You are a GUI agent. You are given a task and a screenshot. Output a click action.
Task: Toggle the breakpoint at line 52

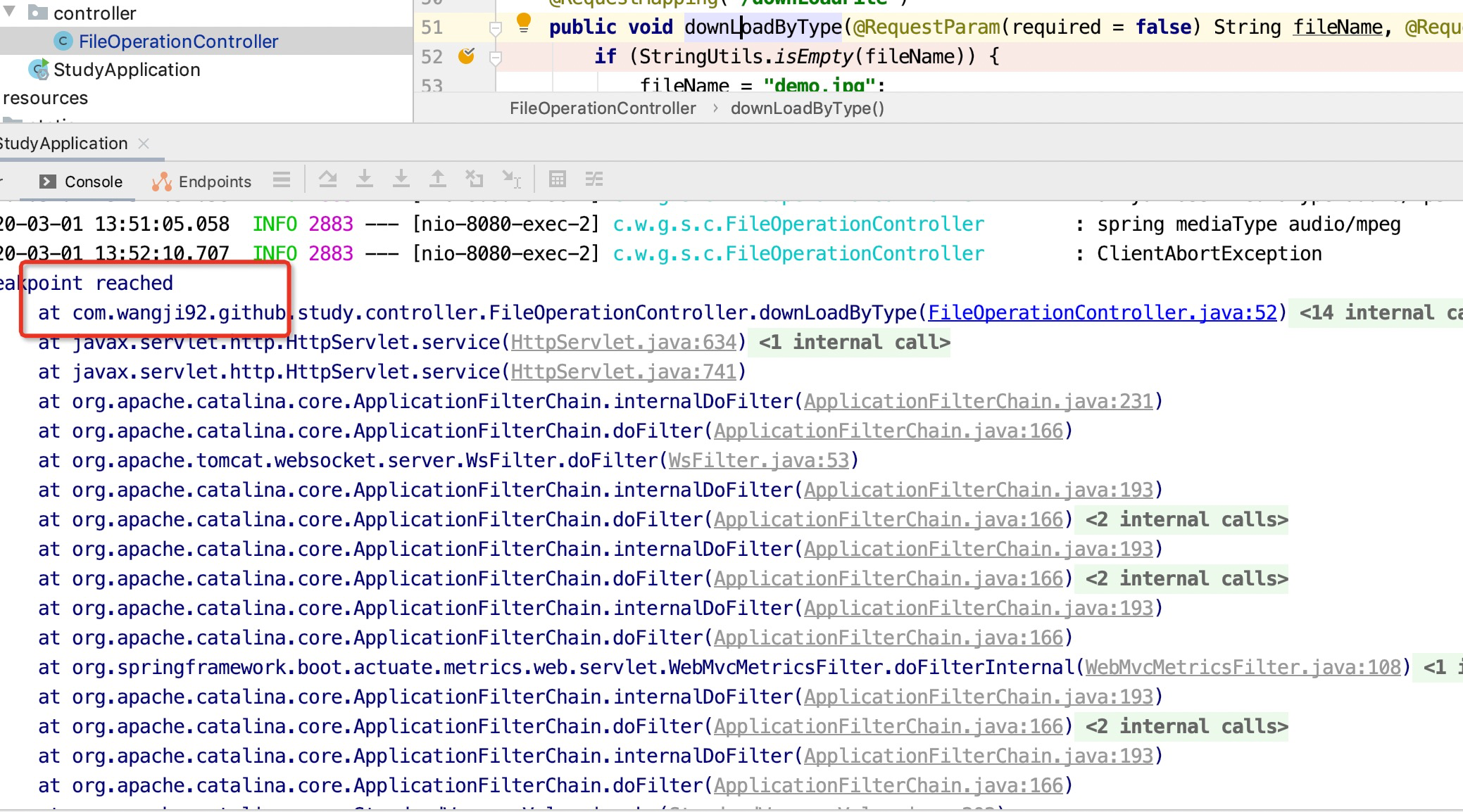tap(466, 56)
